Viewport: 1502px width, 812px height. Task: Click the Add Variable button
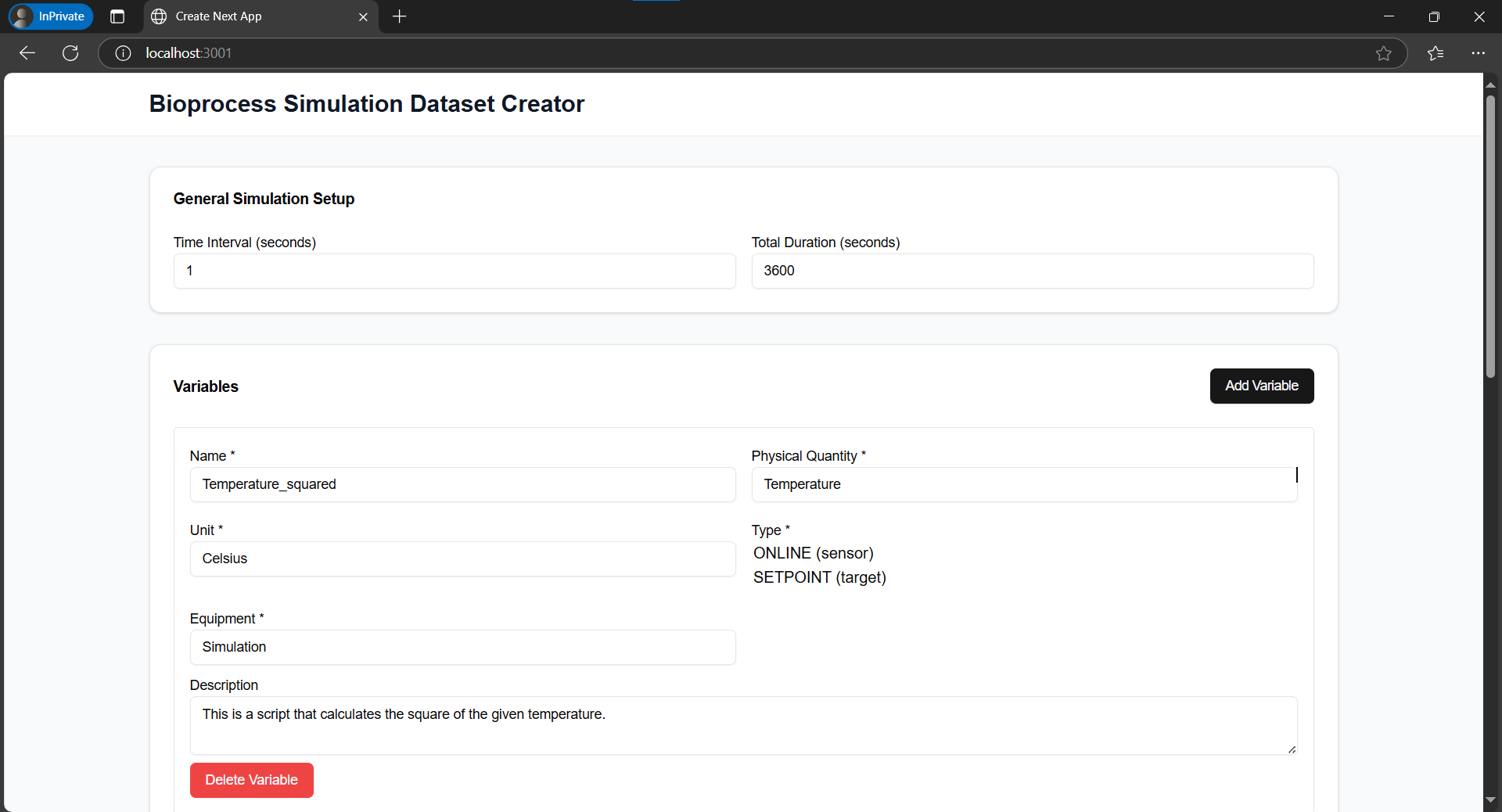(1262, 386)
